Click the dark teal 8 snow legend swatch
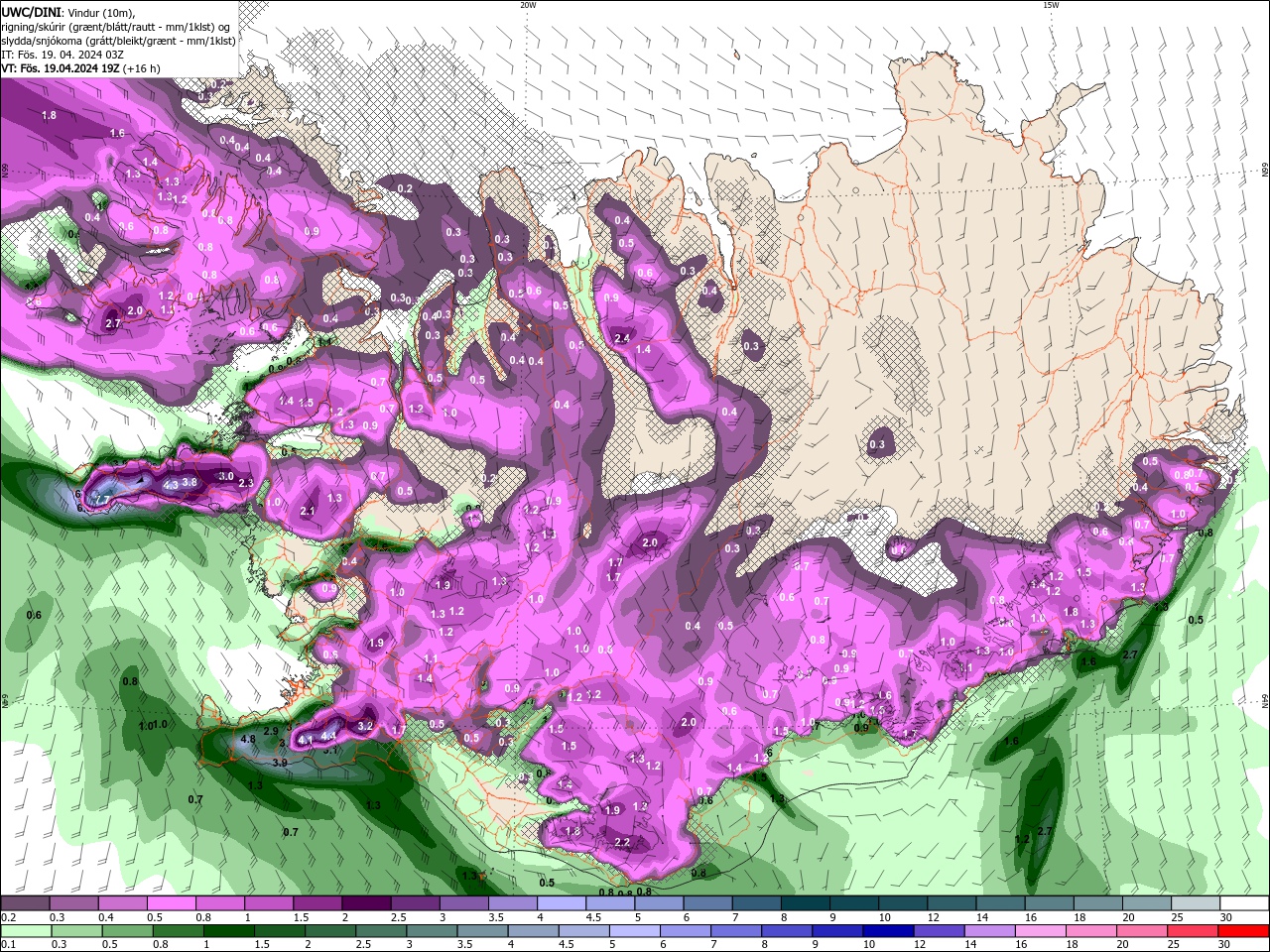 [806, 903]
